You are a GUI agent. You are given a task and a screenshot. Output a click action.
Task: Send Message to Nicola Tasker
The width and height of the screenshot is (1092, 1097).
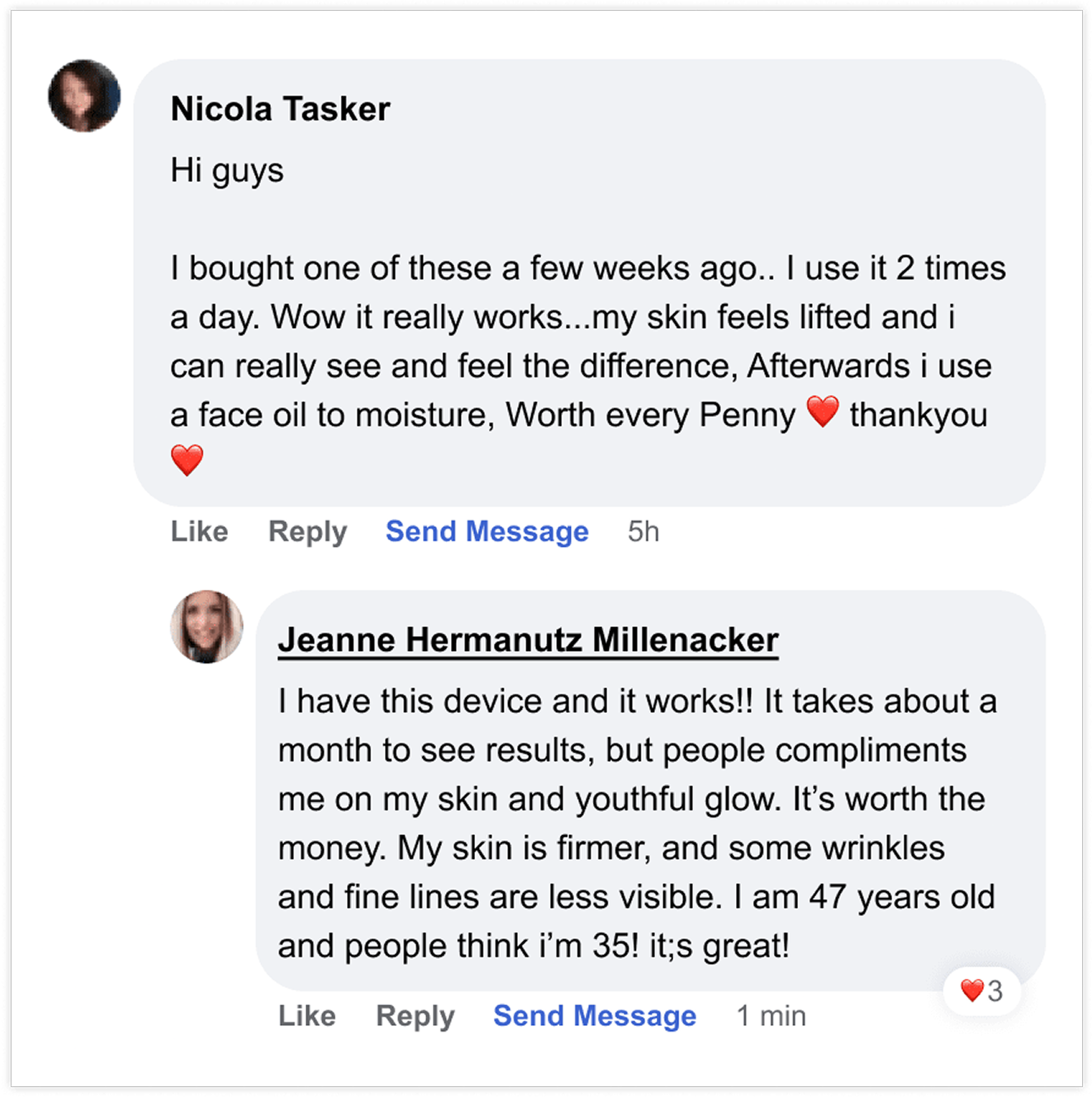click(487, 531)
